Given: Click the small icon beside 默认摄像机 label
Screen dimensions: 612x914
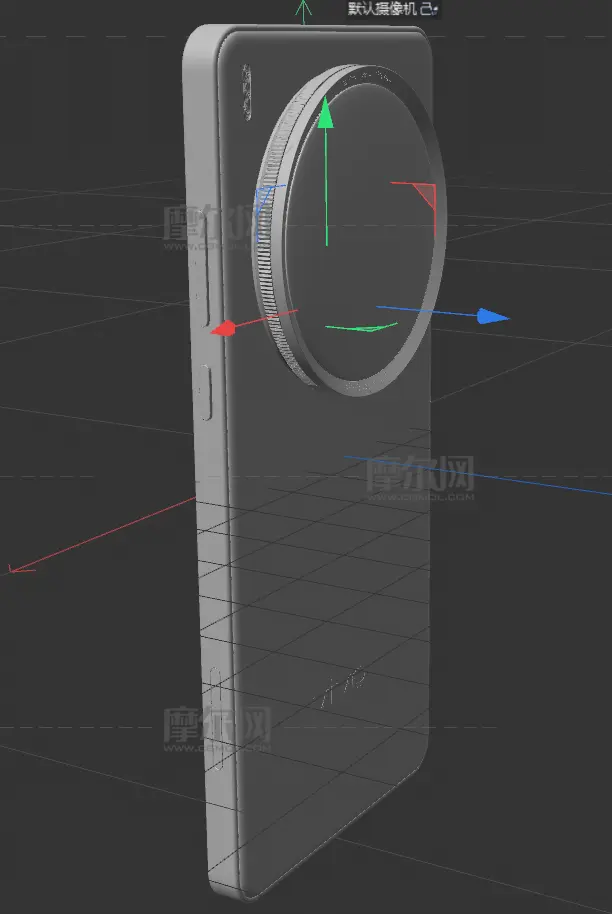Looking at the screenshot, I should 430,9.
